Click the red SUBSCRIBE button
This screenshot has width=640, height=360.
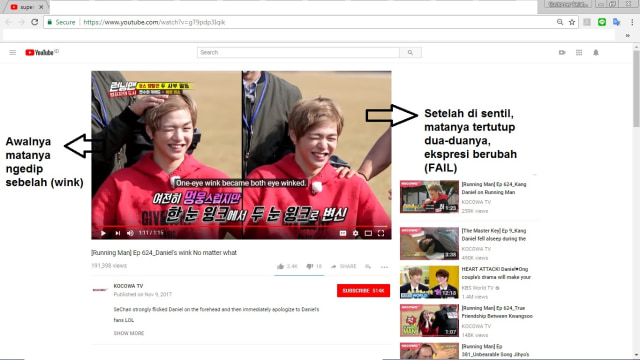[363, 291]
